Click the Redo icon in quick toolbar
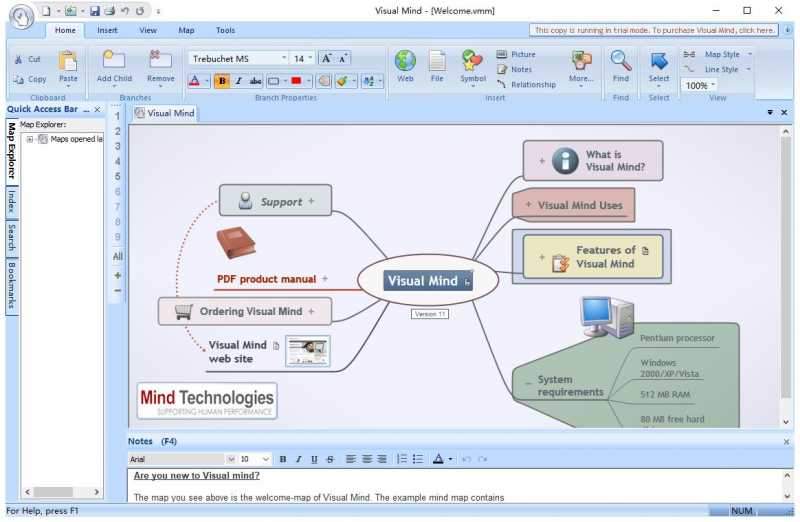The width and height of the screenshot is (800, 522). point(140,11)
